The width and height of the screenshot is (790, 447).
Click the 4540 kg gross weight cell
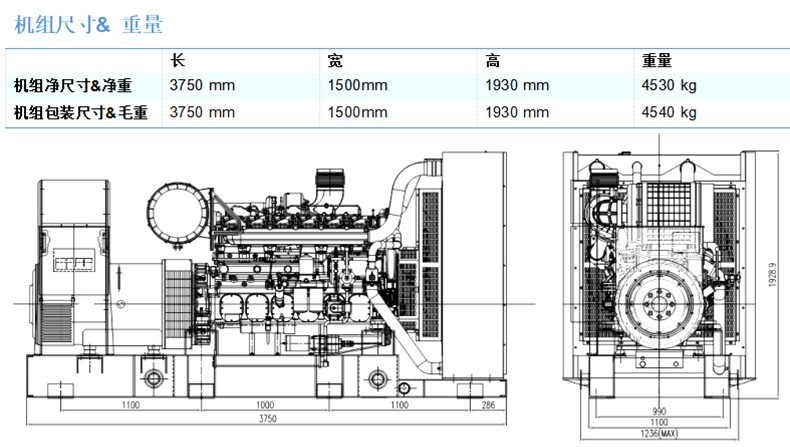669,112
